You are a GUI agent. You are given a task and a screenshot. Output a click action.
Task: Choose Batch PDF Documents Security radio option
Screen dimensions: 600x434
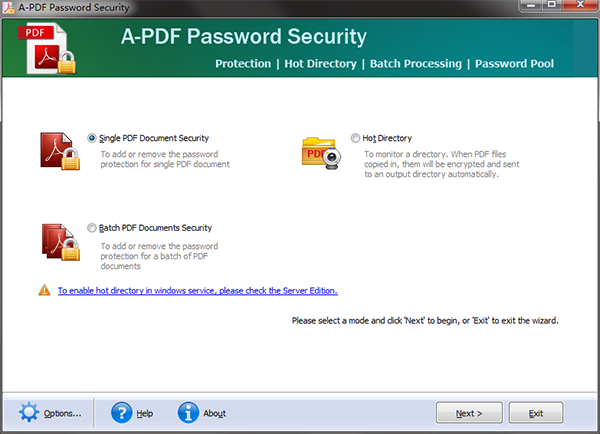tap(93, 228)
